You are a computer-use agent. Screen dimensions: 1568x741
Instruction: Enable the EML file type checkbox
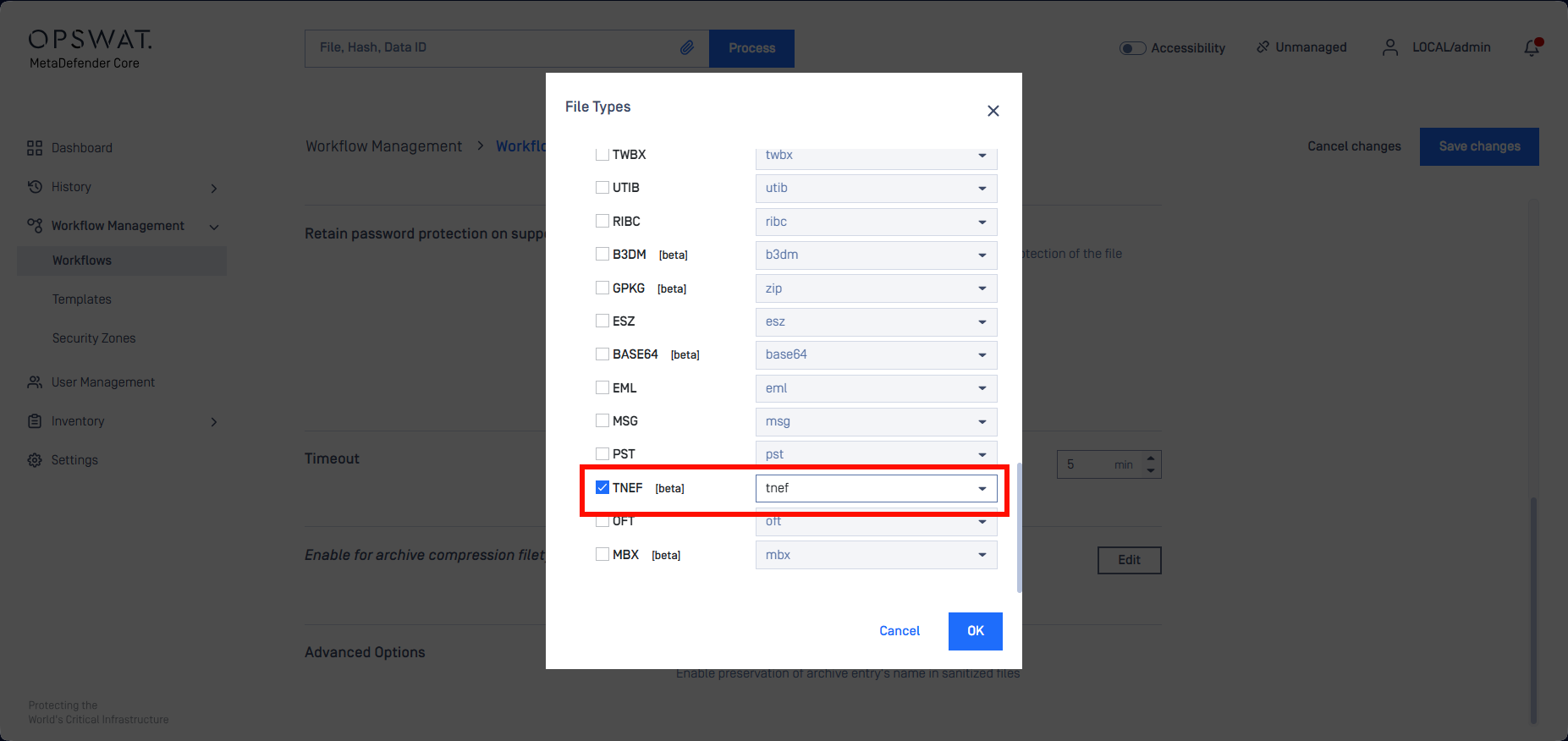pos(602,388)
